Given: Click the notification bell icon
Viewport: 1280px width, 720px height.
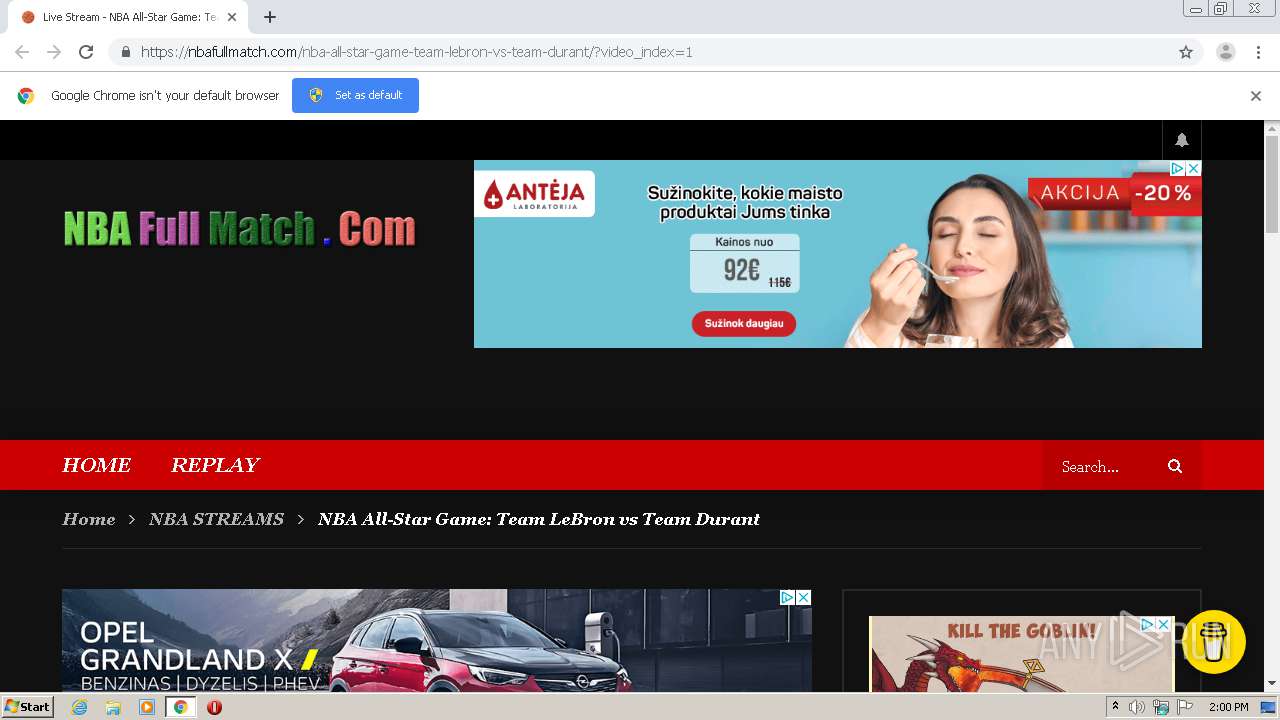Looking at the screenshot, I should 1182,140.
